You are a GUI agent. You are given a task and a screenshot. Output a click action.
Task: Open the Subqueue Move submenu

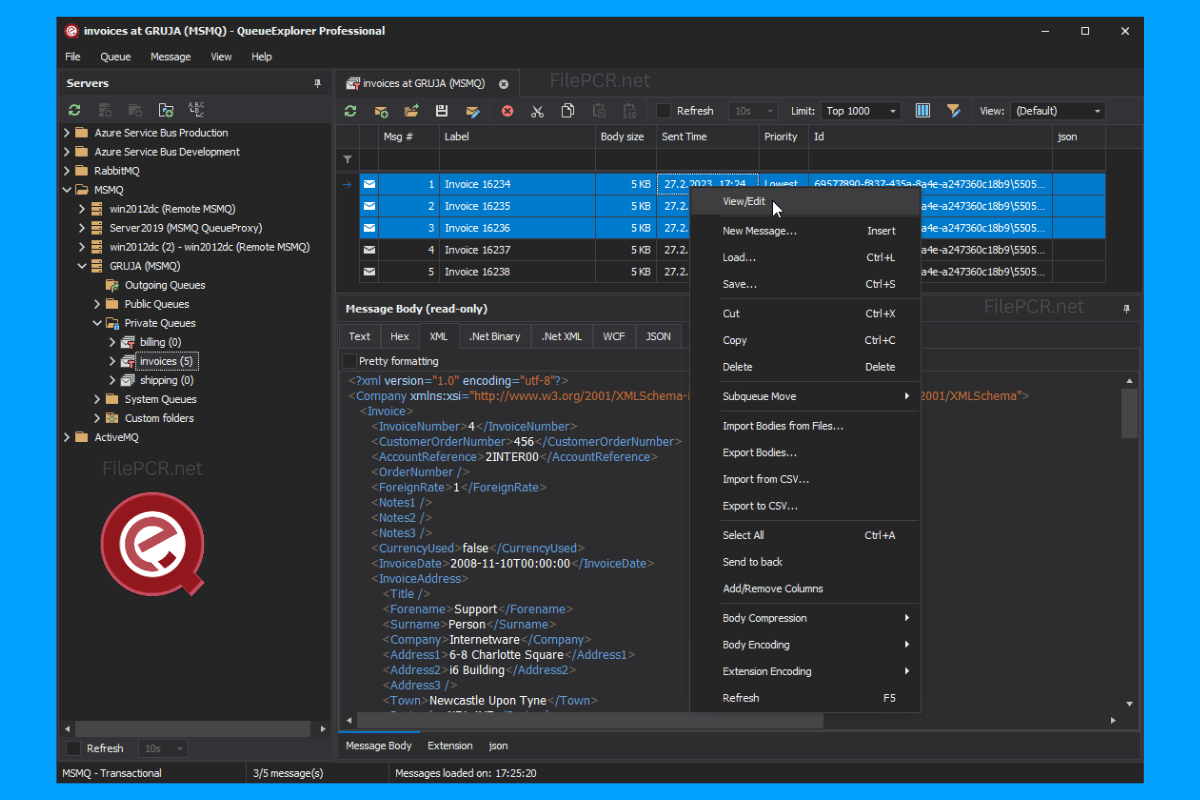[805, 397]
